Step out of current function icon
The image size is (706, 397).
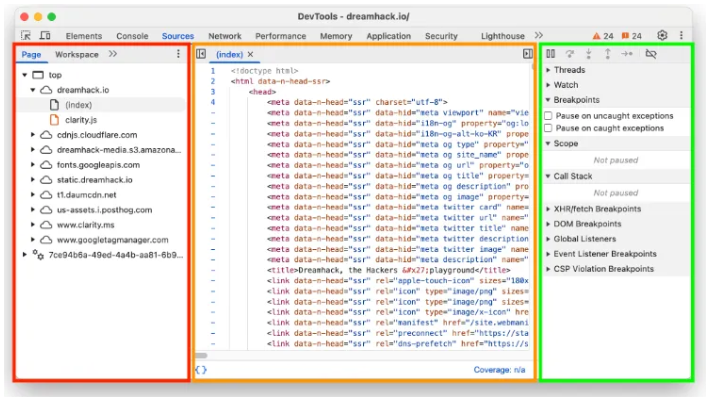tap(607, 54)
